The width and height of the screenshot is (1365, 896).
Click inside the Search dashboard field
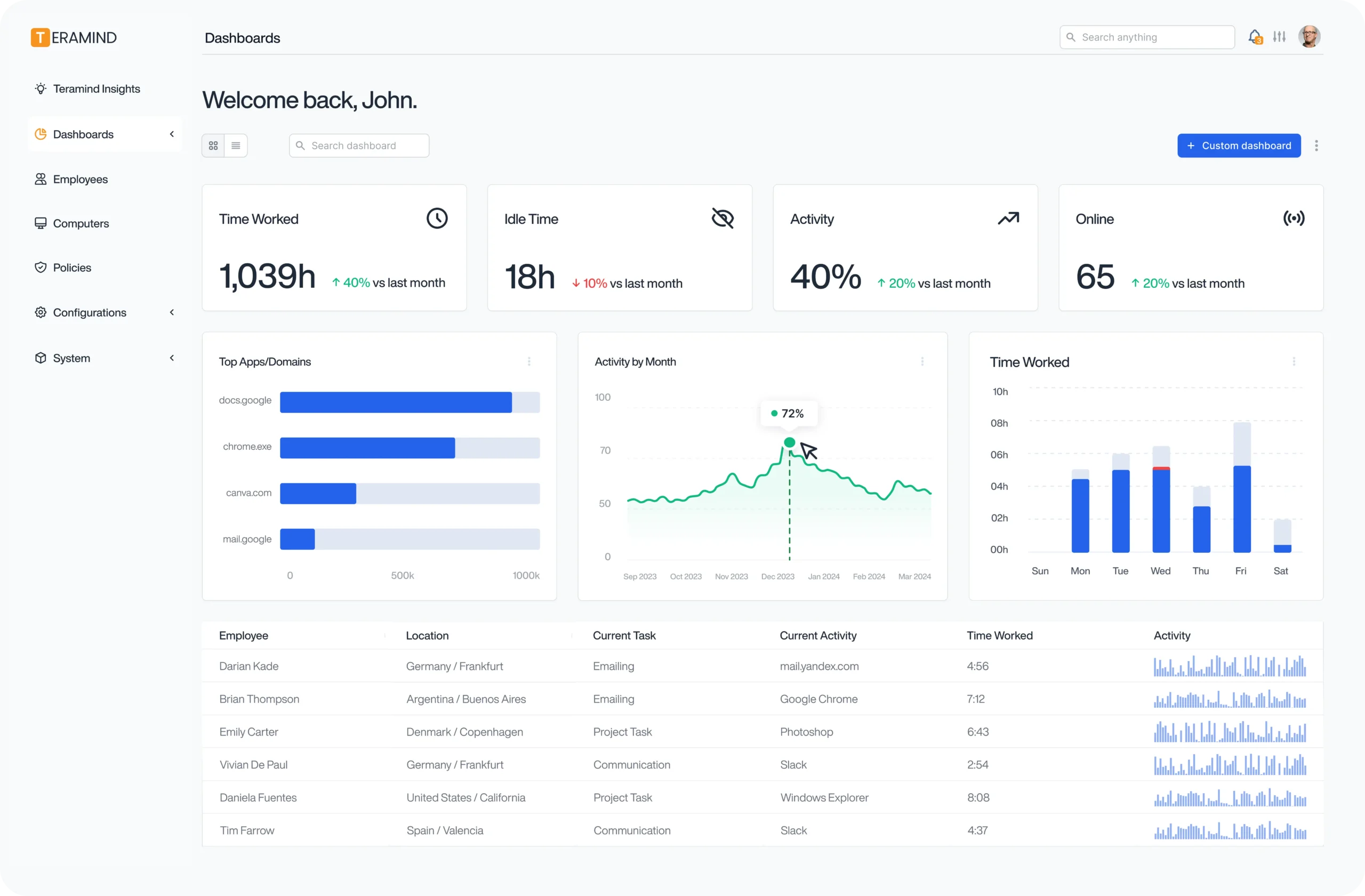click(358, 145)
